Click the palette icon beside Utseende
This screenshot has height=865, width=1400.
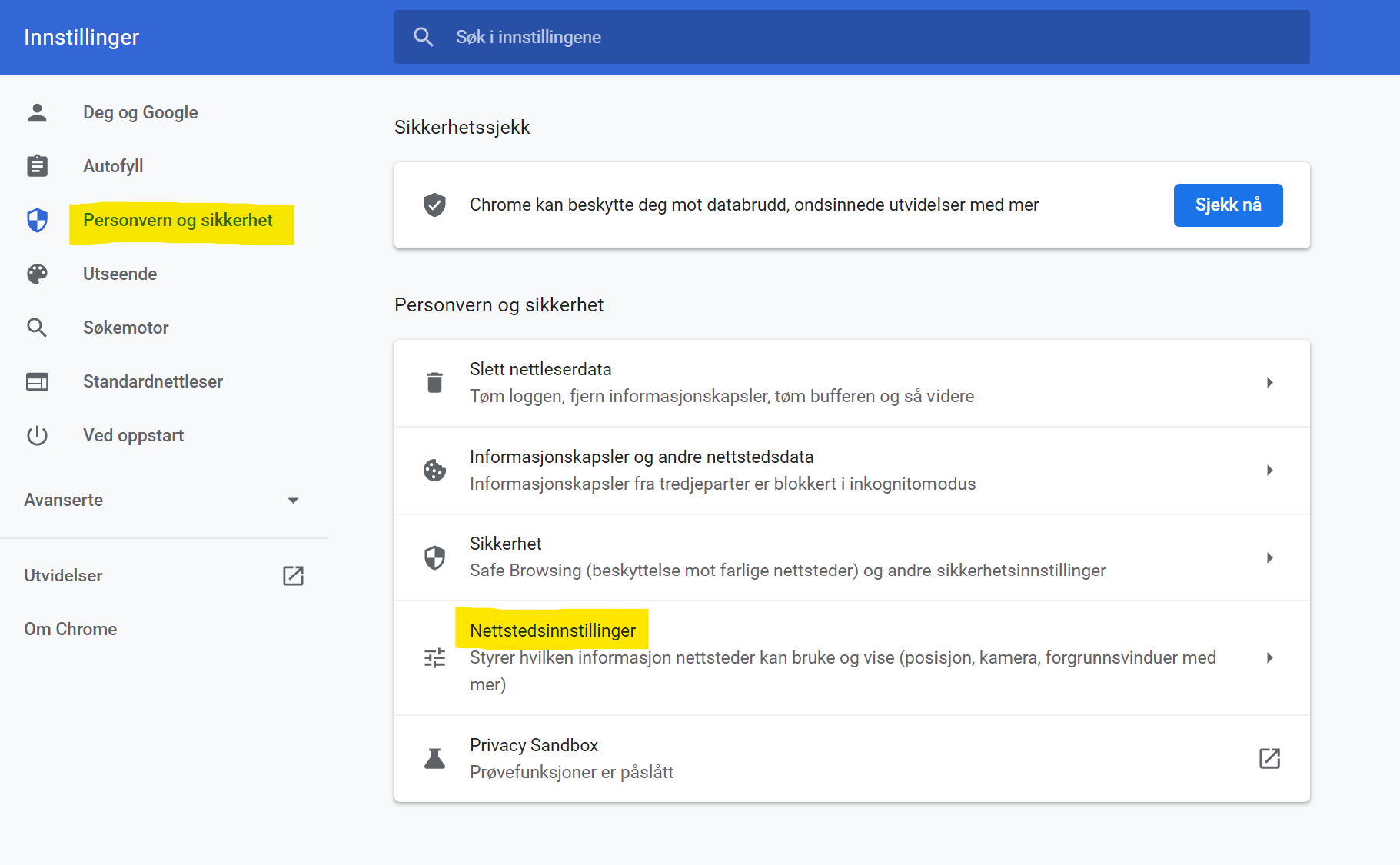click(x=37, y=274)
